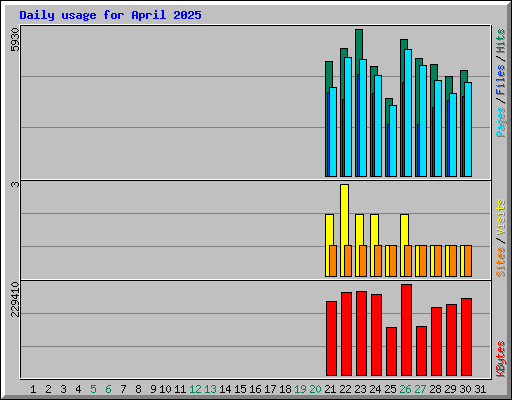
Task: Click day label 1 on x-axis
Action: click(33, 389)
